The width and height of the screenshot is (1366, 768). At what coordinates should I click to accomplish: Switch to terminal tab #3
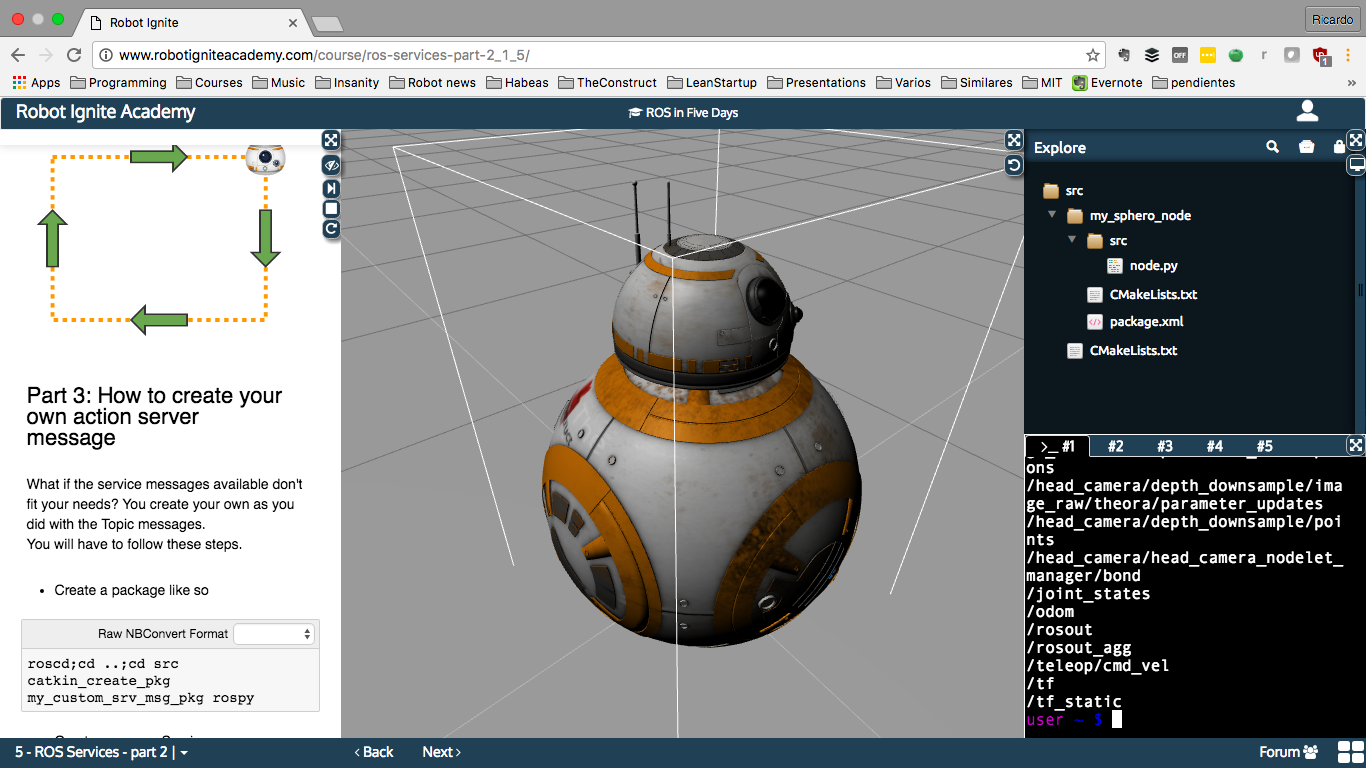1165,446
